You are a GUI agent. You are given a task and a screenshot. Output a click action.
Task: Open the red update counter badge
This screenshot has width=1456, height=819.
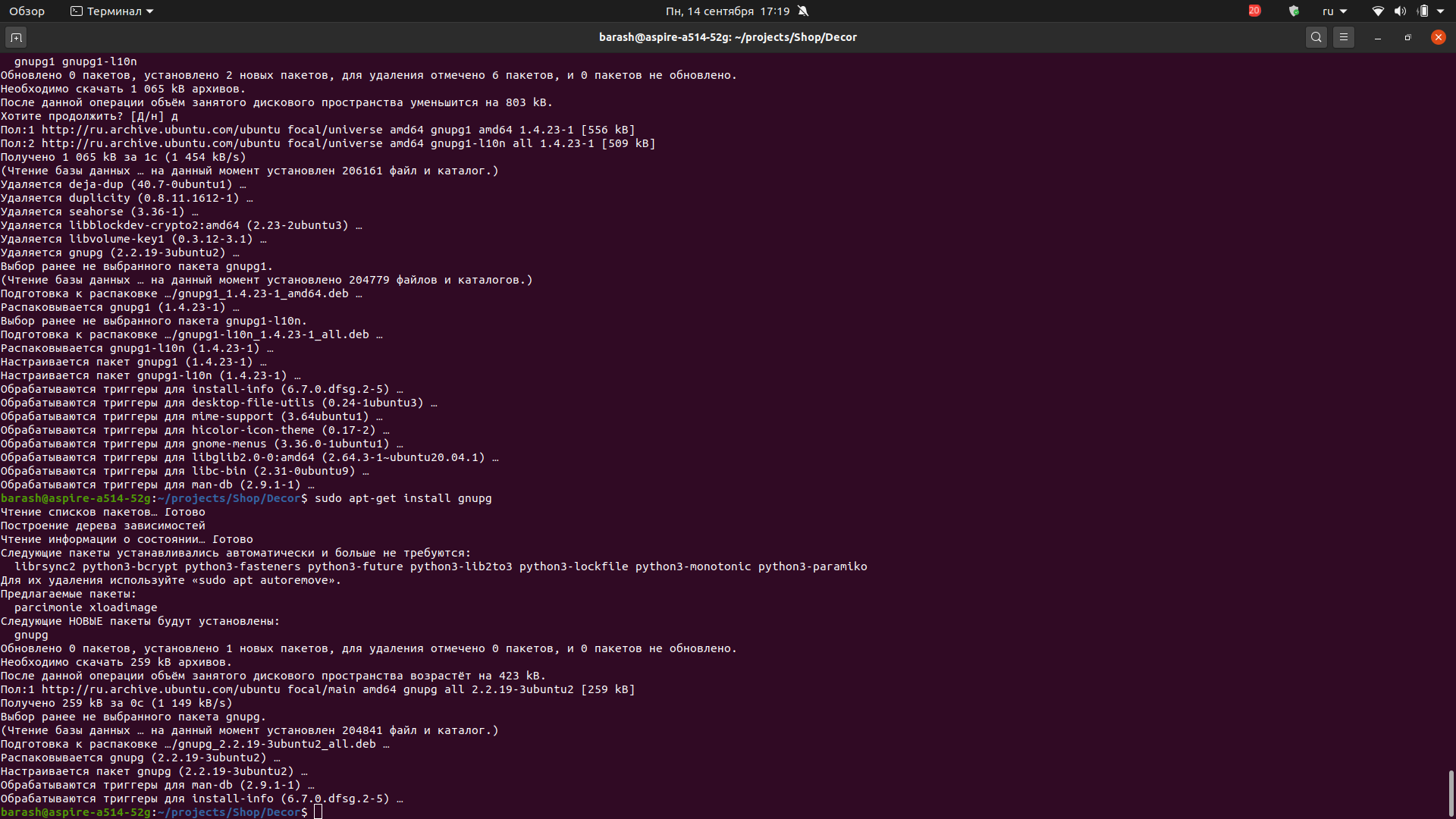coord(1254,11)
